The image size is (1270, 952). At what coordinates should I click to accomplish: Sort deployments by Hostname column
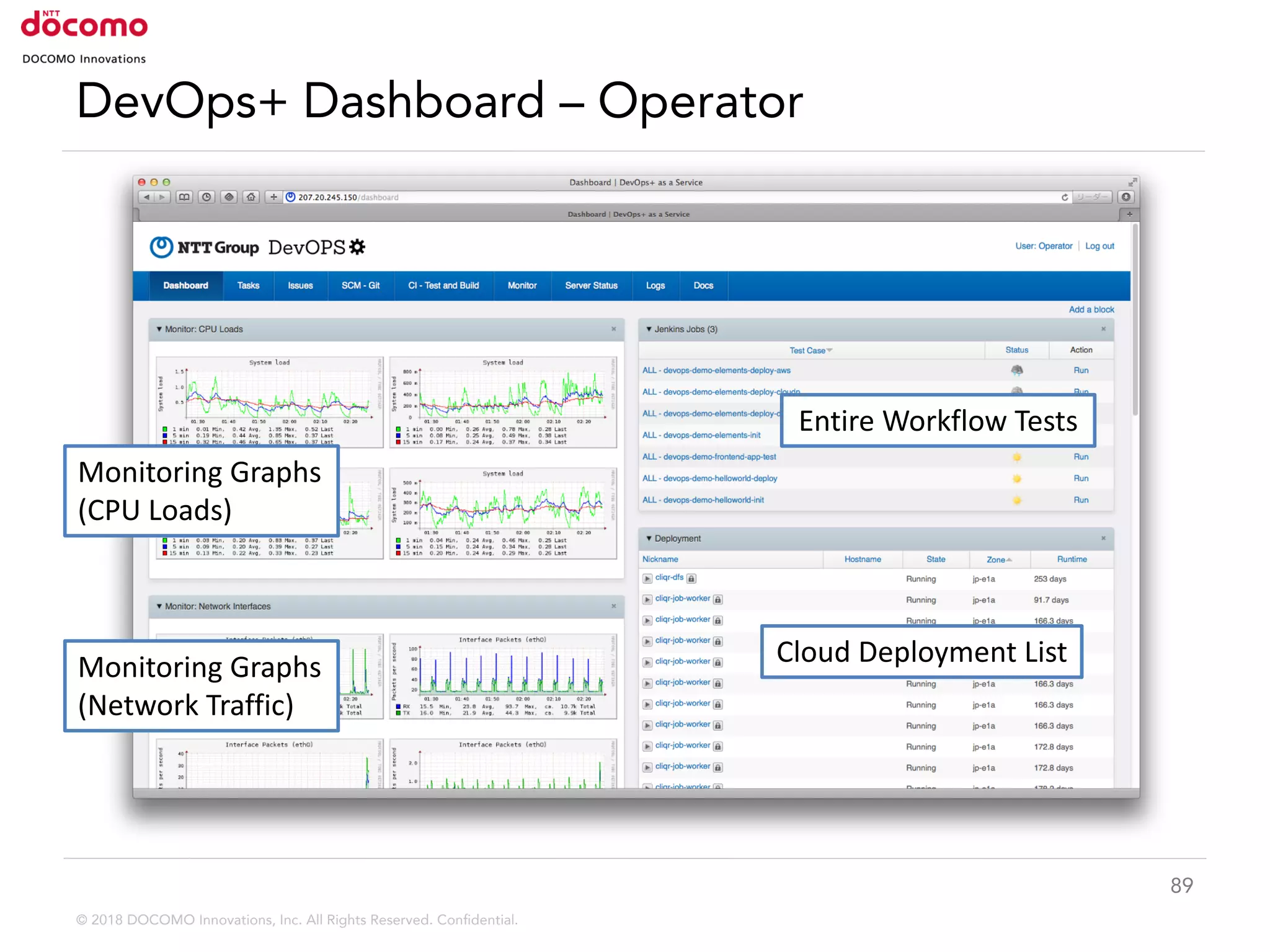coord(863,559)
